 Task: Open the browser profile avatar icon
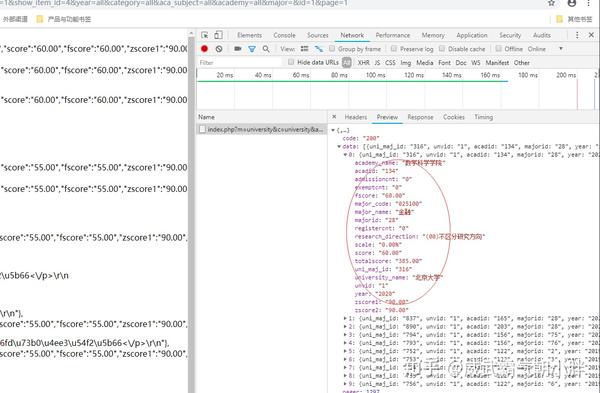click(x=572, y=3)
